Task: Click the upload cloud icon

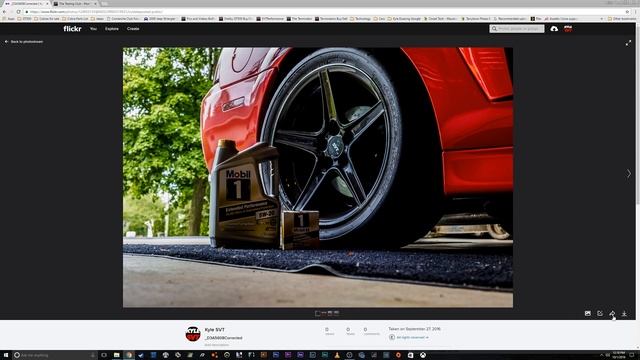Action: (554, 29)
